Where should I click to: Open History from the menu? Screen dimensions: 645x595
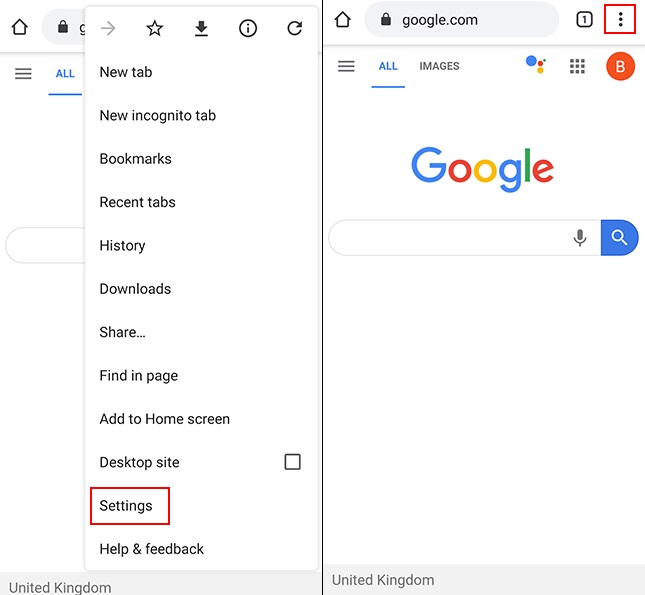(x=122, y=246)
